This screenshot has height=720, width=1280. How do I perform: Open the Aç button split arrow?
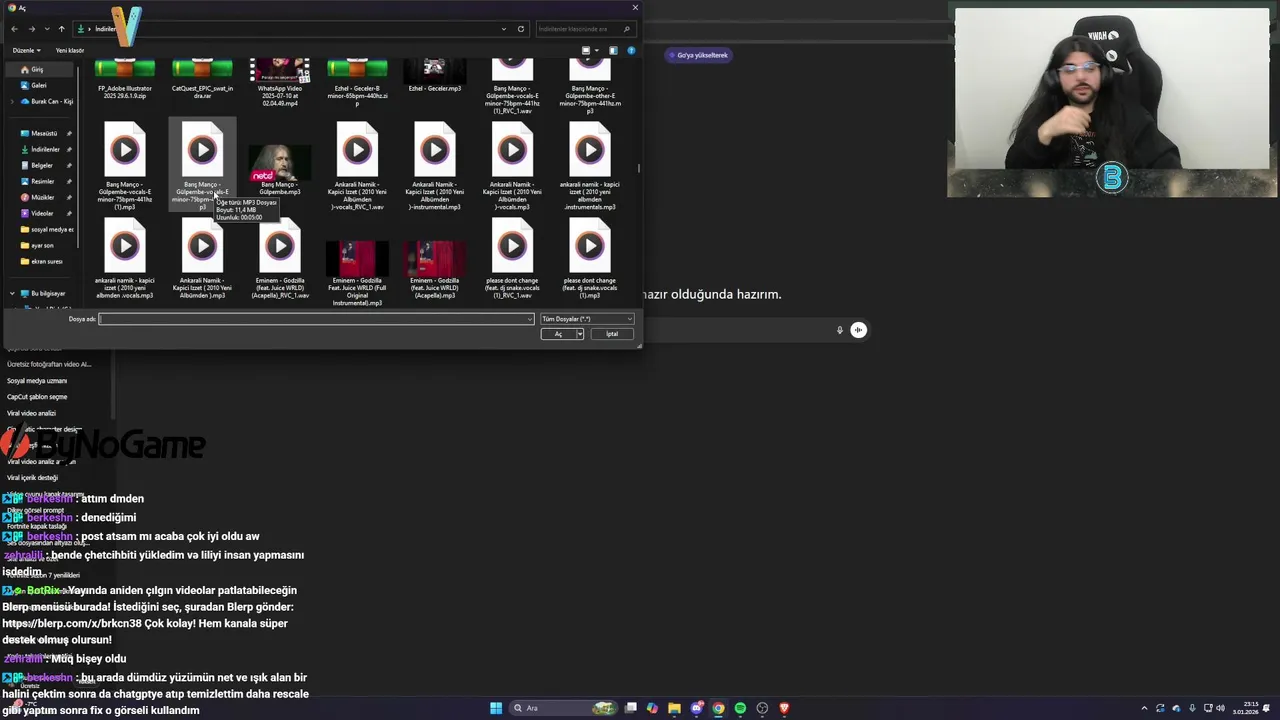[x=580, y=334]
